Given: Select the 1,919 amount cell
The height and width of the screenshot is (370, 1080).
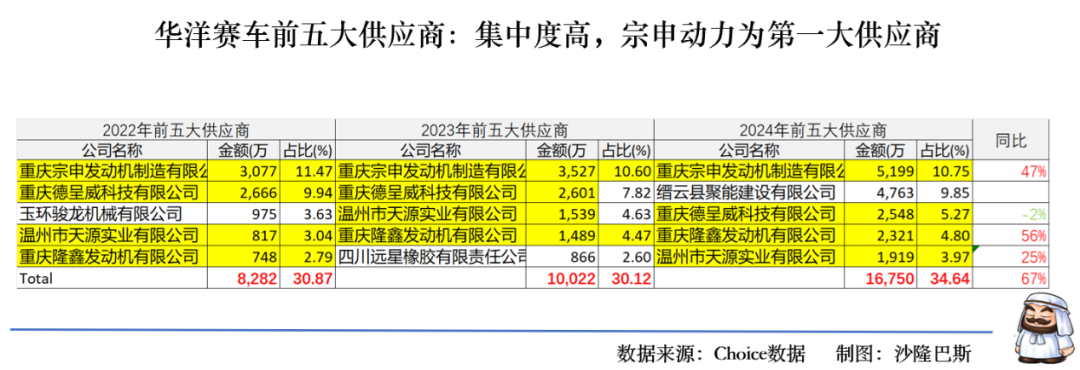Looking at the screenshot, I should point(881,257).
